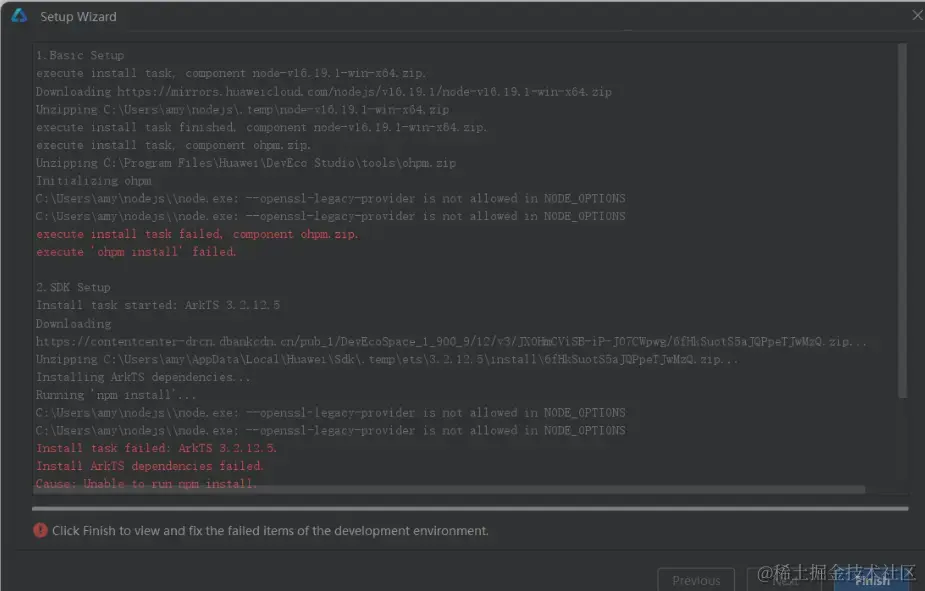Image resolution: width=925 pixels, height=591 pixels.
Task: Click the Previous button
Action: coord(696,580)
